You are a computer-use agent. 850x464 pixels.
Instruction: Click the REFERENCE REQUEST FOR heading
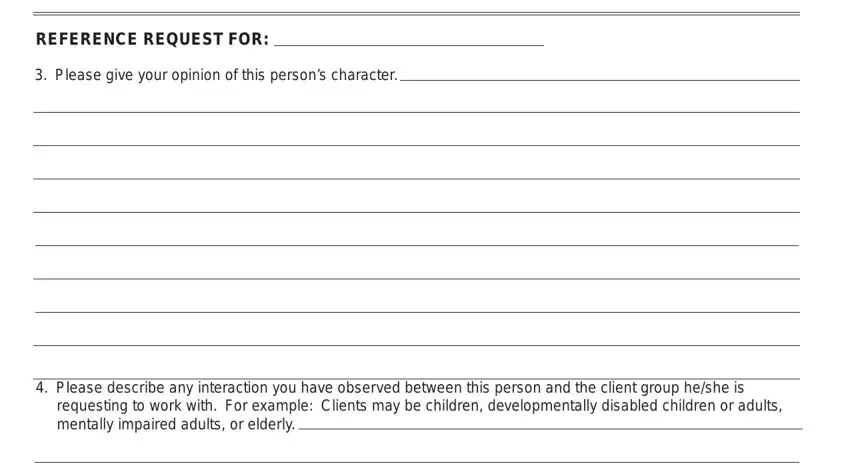click(152, 39)
